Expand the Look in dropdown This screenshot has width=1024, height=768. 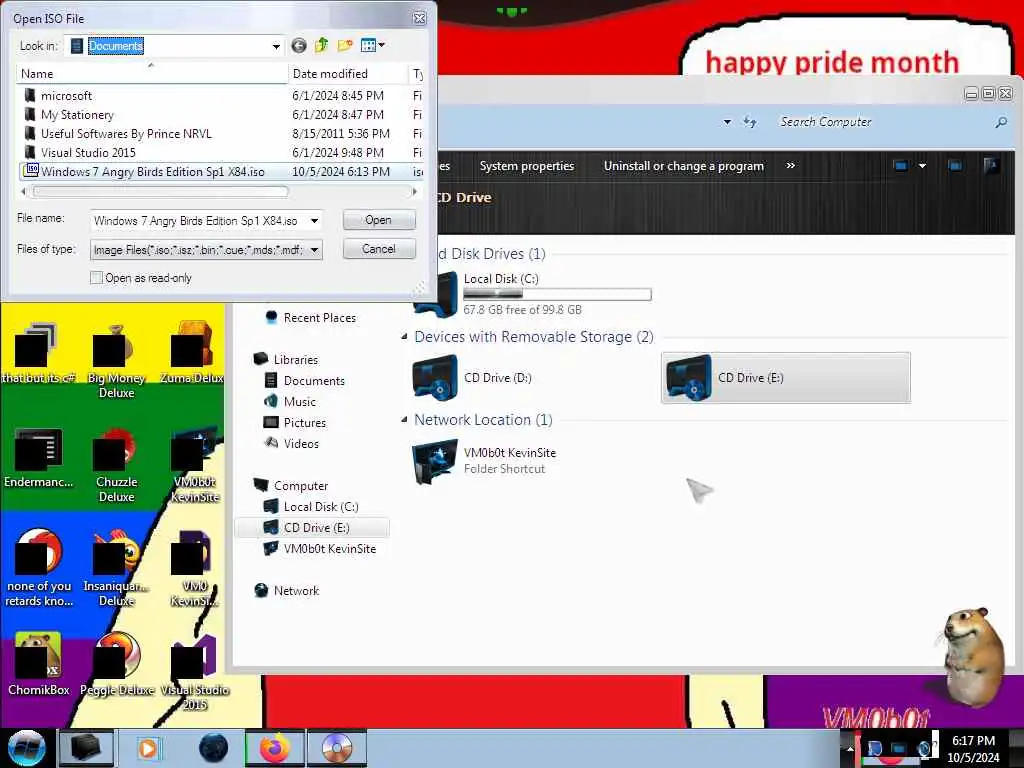point(276,46)
